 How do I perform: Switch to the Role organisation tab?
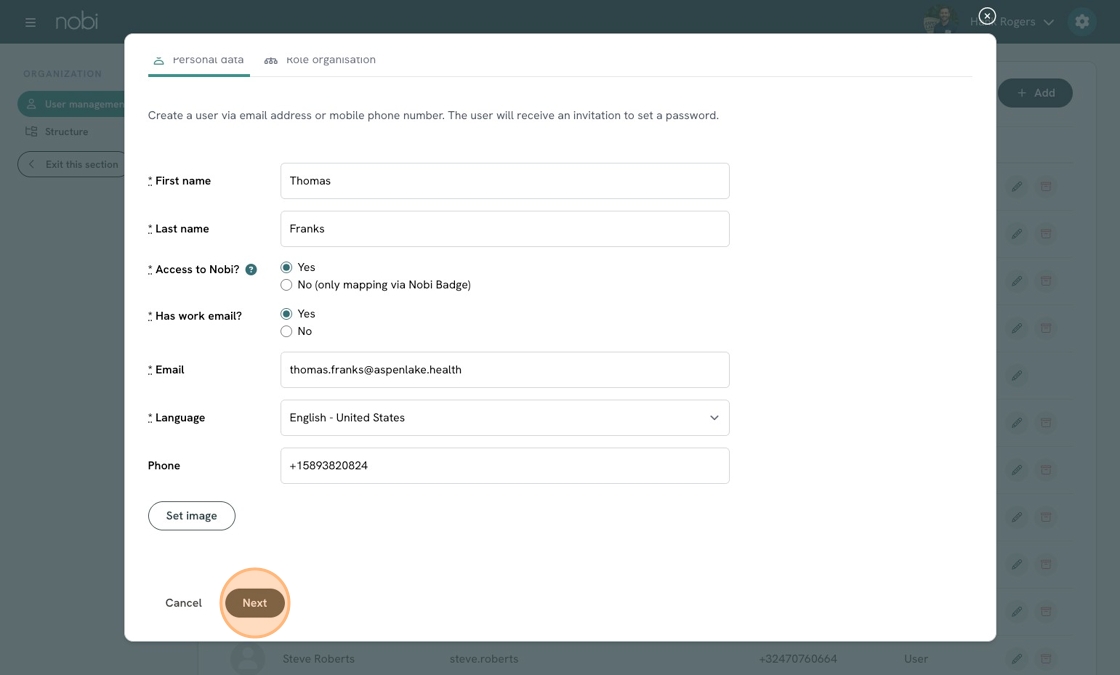click(x=320, y=60)
